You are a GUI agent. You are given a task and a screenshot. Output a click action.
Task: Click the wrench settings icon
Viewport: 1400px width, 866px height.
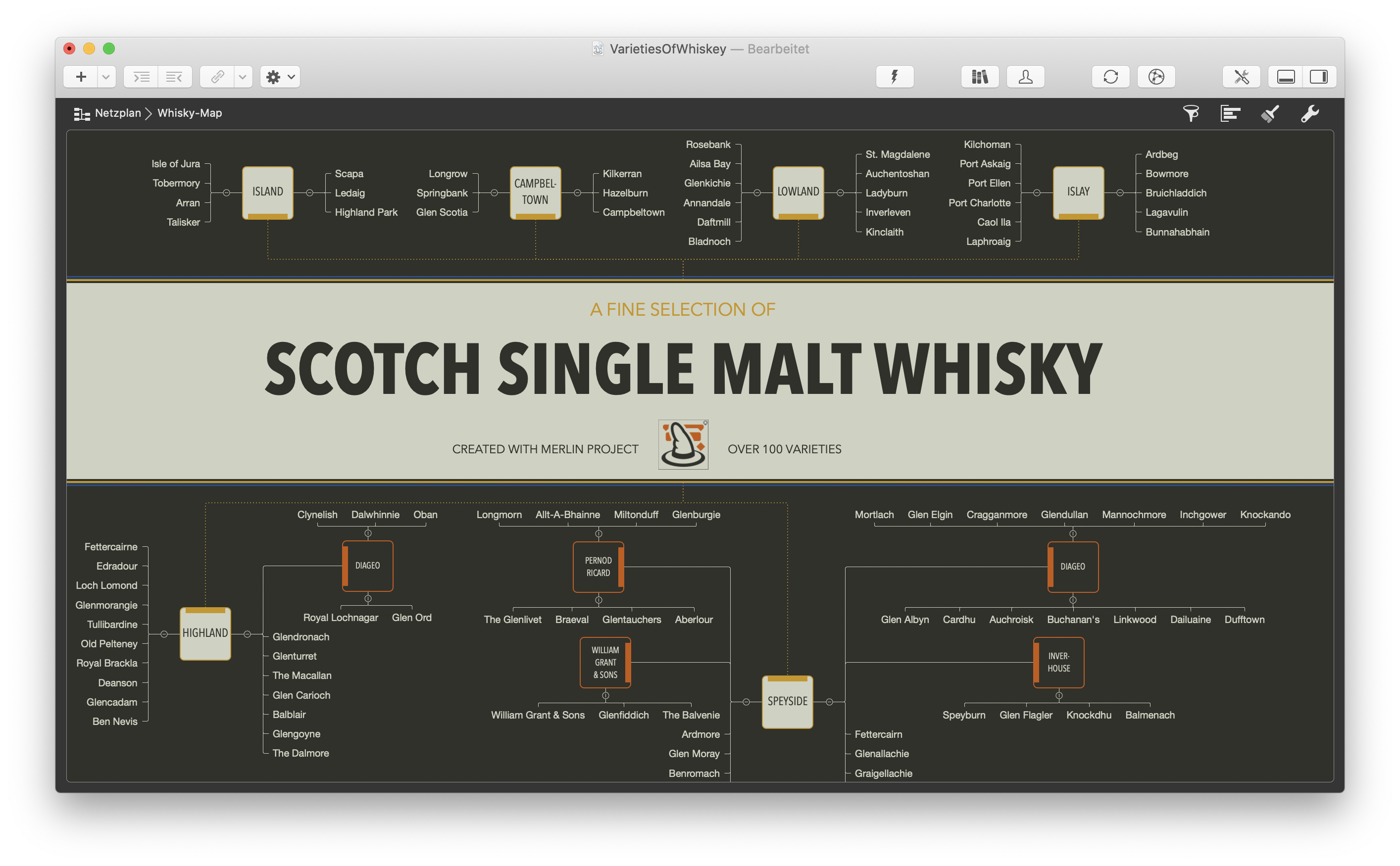[1310, 113]
